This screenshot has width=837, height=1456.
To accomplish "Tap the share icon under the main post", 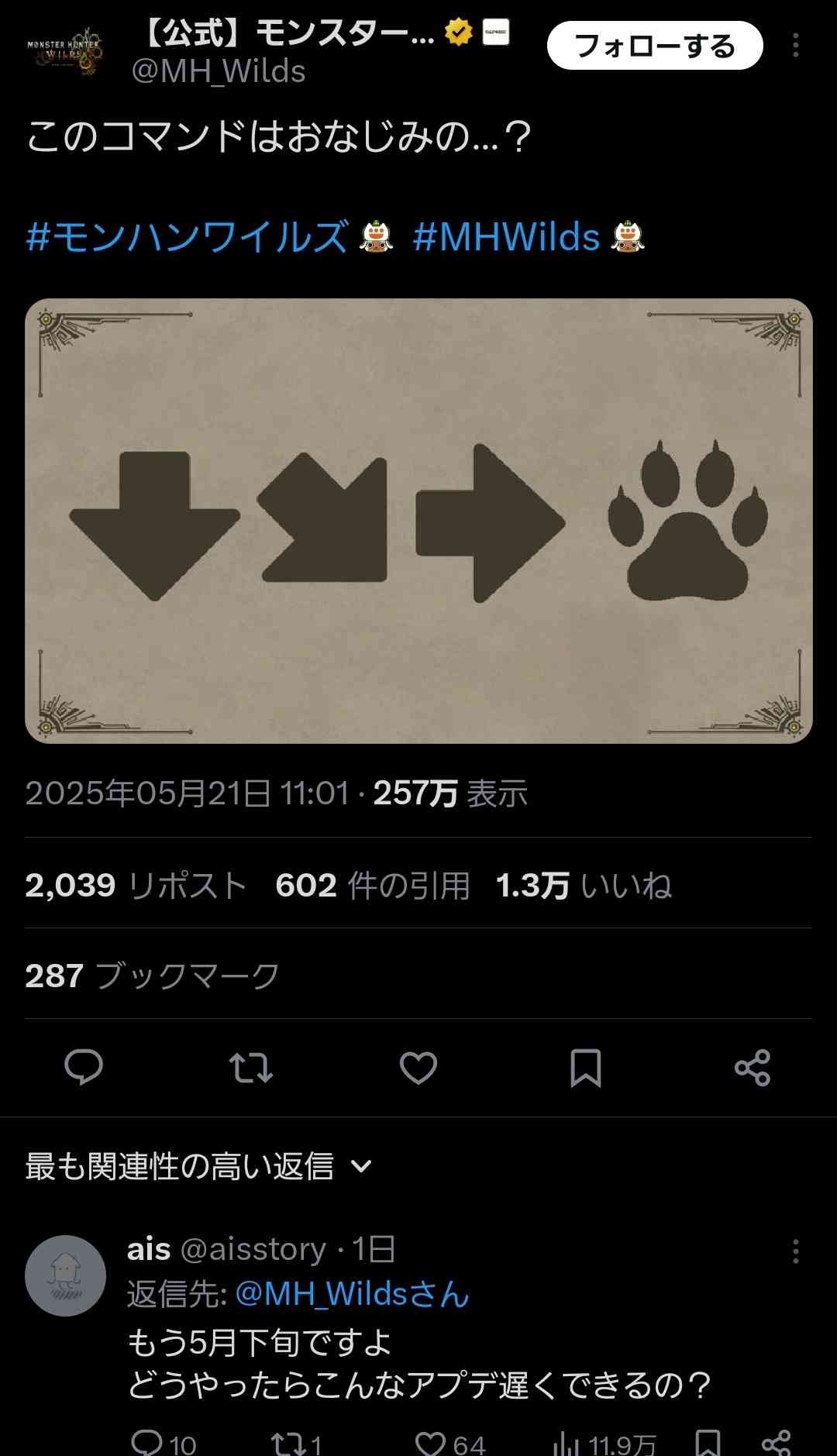I will [753, 1068].
